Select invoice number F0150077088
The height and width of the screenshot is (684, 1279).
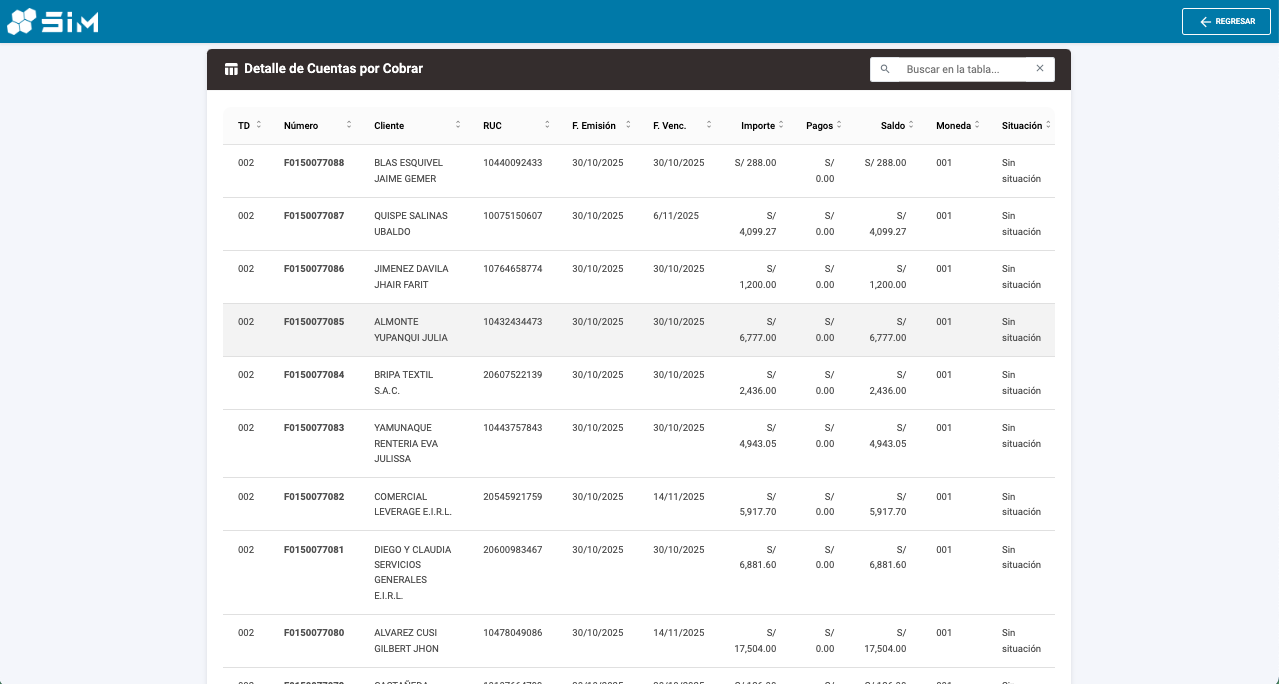[314, 163]
